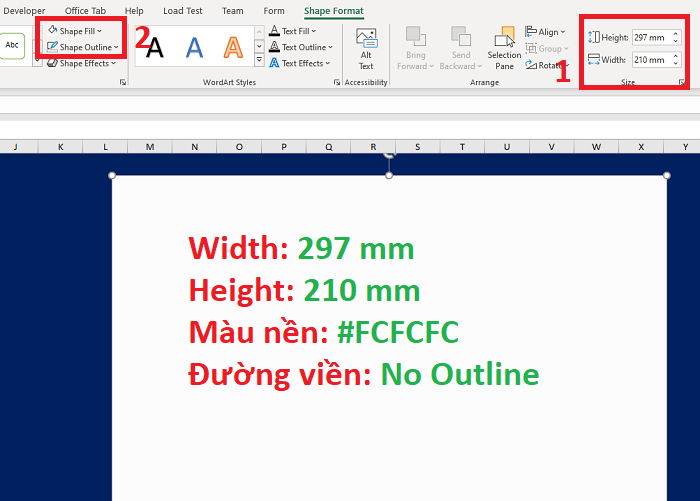The image size is (700, 501).
Task: Click the Height icon in Size group
Action: coord(594,37)
